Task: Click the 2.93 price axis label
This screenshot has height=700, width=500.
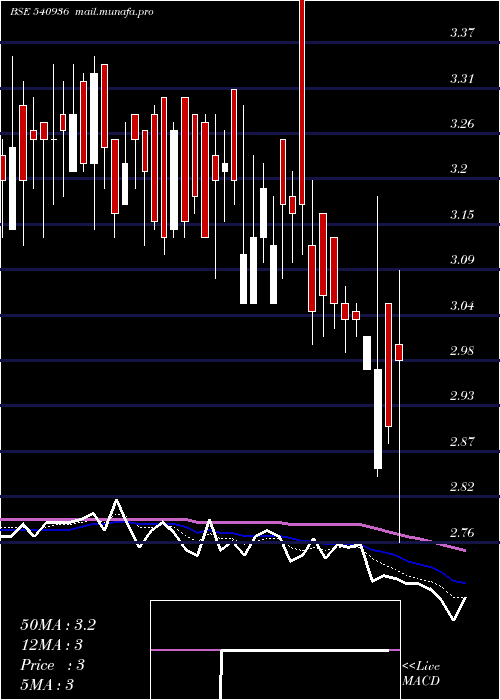Action: click(462, 396)
